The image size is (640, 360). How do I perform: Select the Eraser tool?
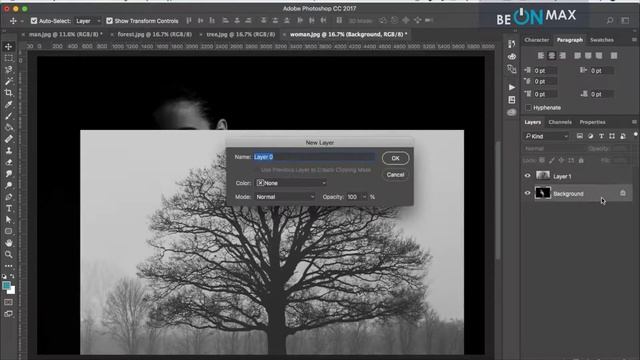point(9,162)
